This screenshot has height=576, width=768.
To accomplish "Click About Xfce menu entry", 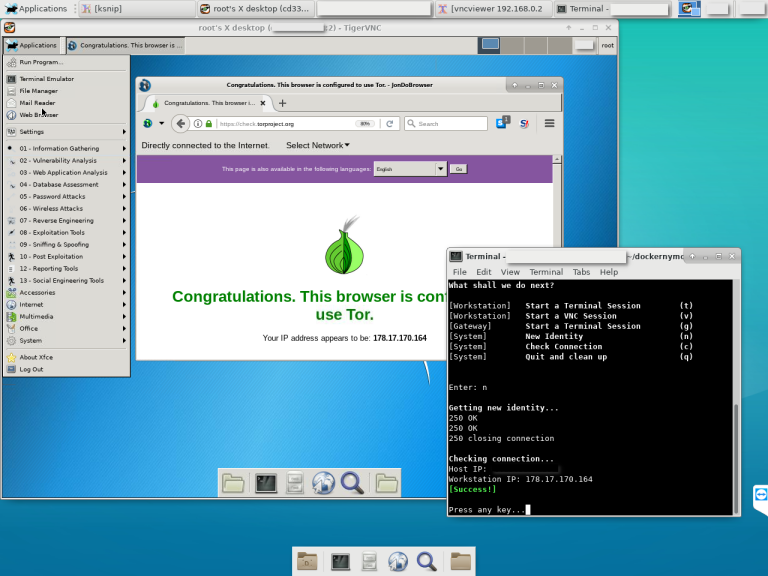I will 67,358.
